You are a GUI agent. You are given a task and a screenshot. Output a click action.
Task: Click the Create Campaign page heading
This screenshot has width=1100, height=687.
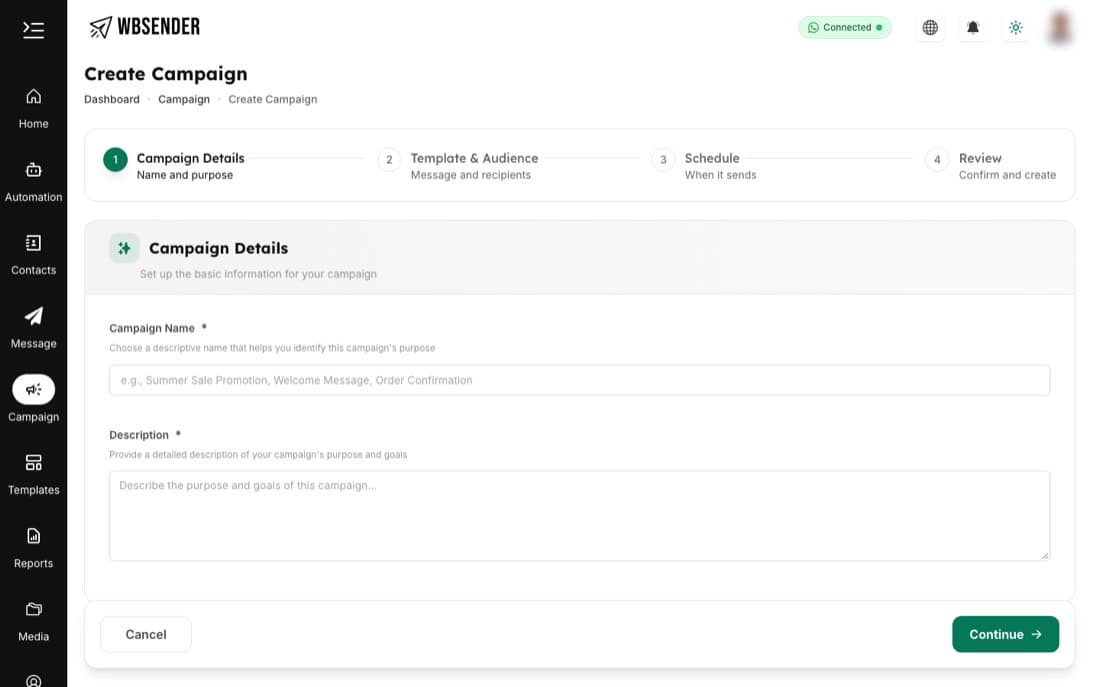pos(166,74)
